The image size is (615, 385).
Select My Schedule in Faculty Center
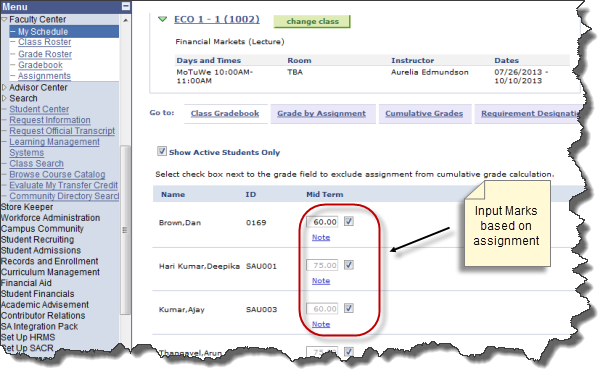43,32
